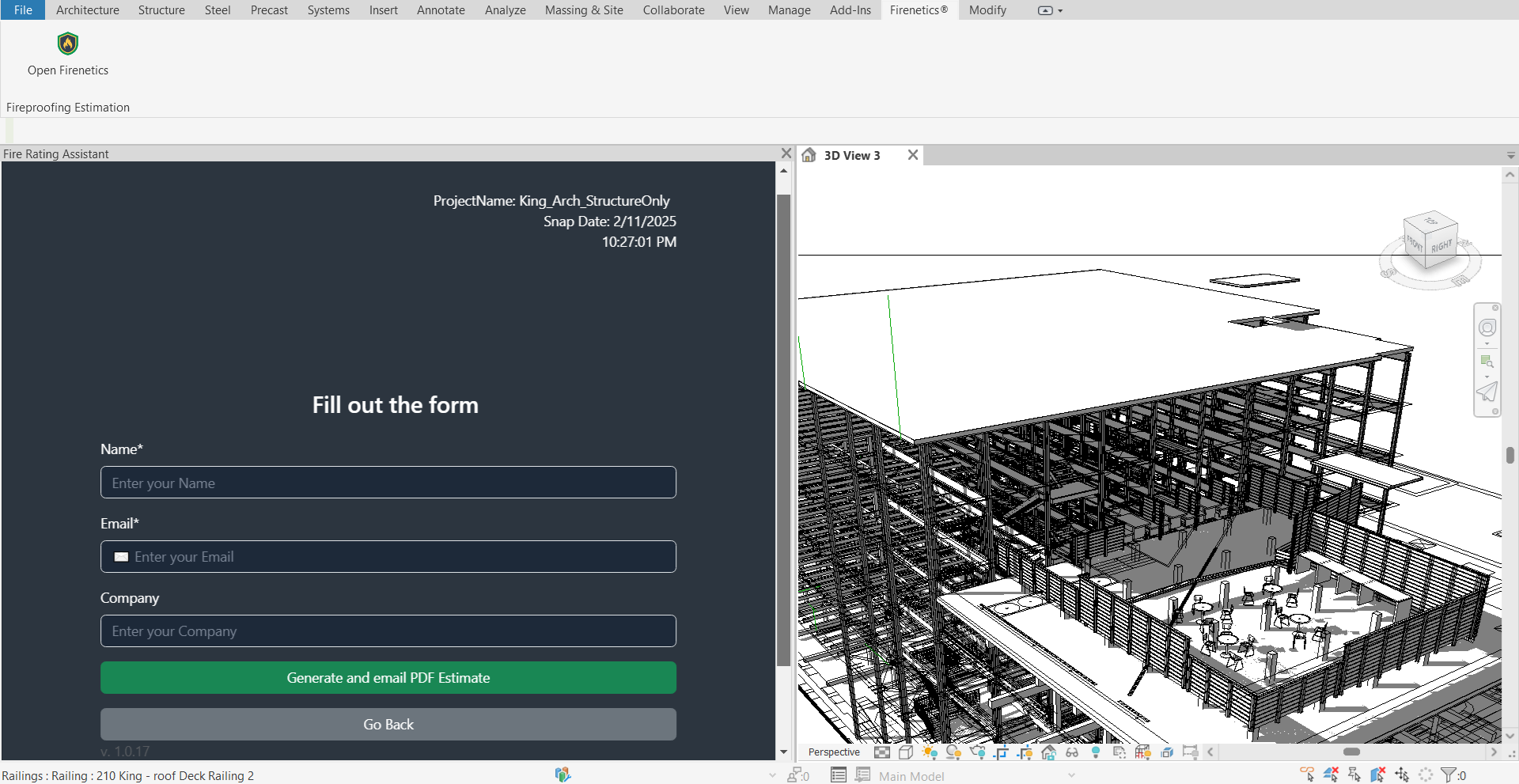1519x784 pixels.
Task: Toggle Select Links option in status bar
Action: [x=1307, y=775]
